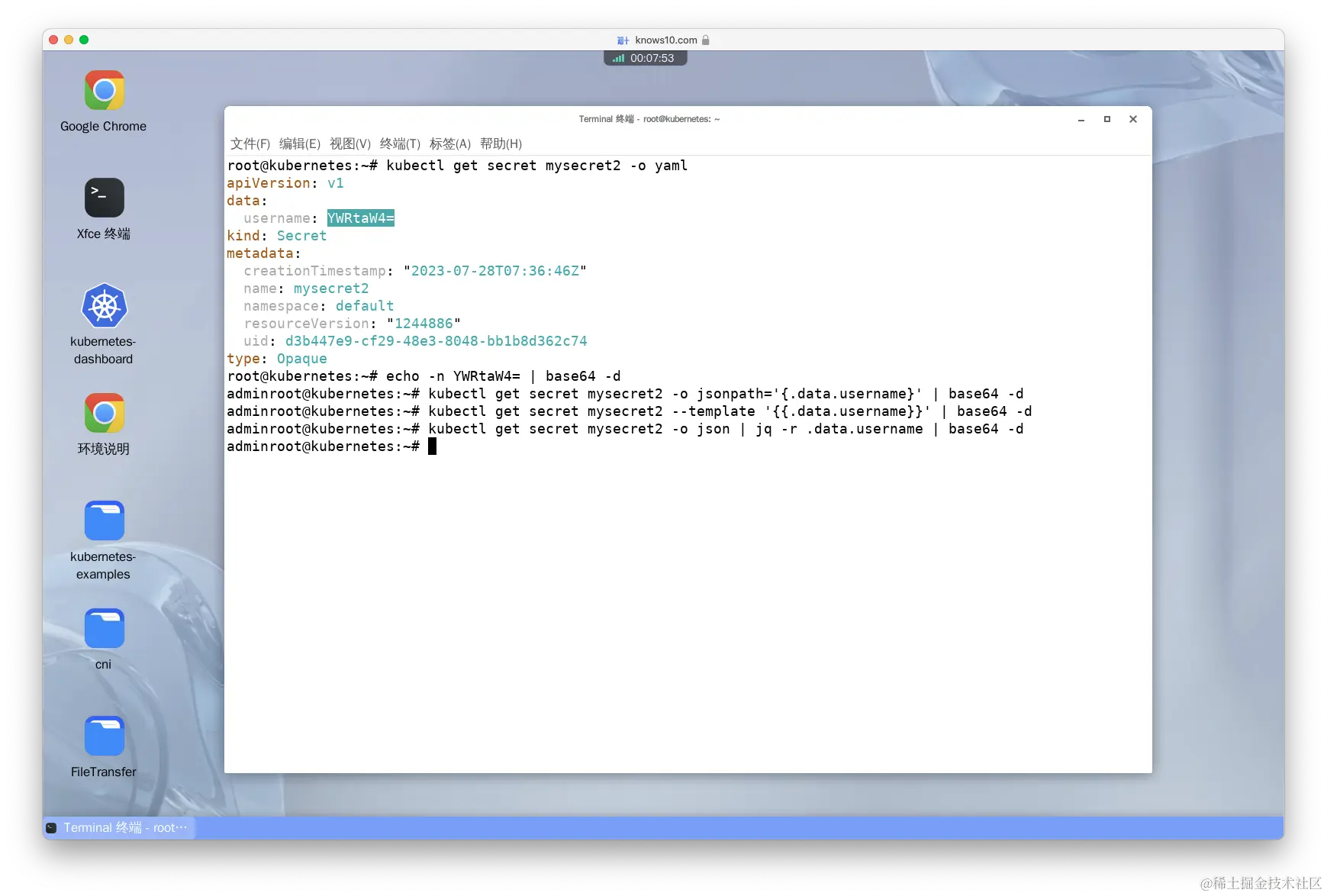The height and width of the screenshot is (896, 1327).
Task: Open the 视图(V) menu
Action: click(x=350, y=143)
